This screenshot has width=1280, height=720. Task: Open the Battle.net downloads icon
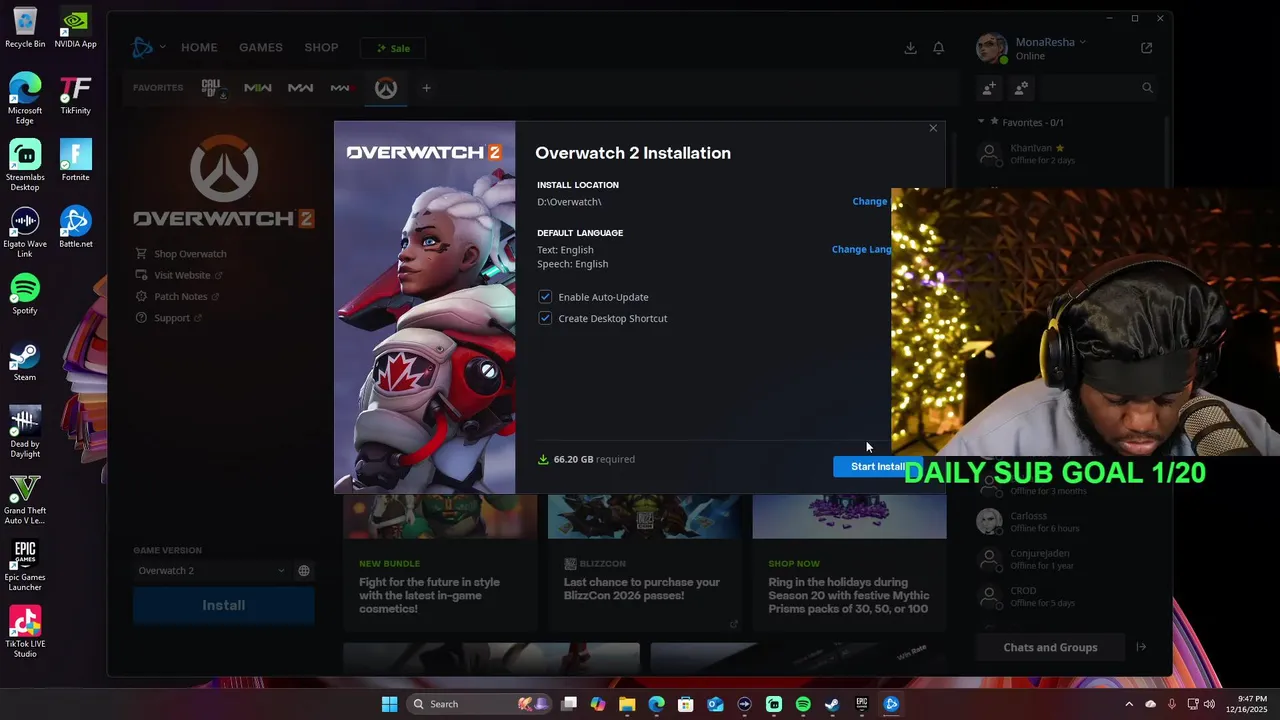910,48
